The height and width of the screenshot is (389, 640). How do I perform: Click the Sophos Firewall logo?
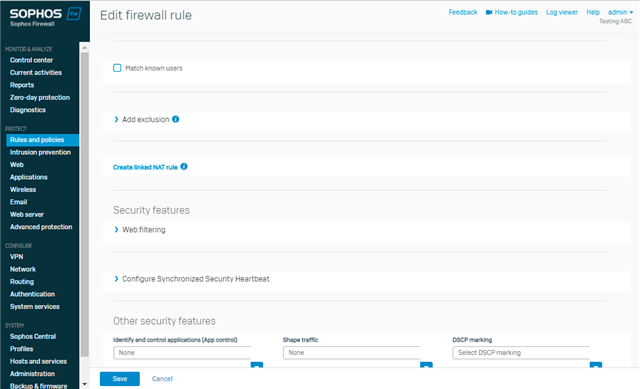(x=45, y=17)
